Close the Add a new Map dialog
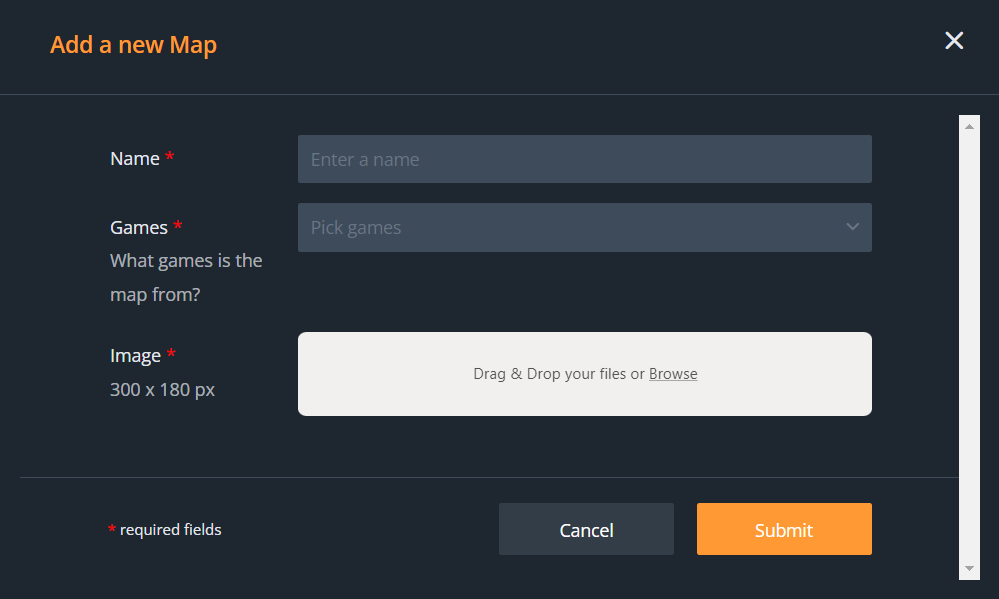This screenshot has height=599, width=999. point(954,40)
